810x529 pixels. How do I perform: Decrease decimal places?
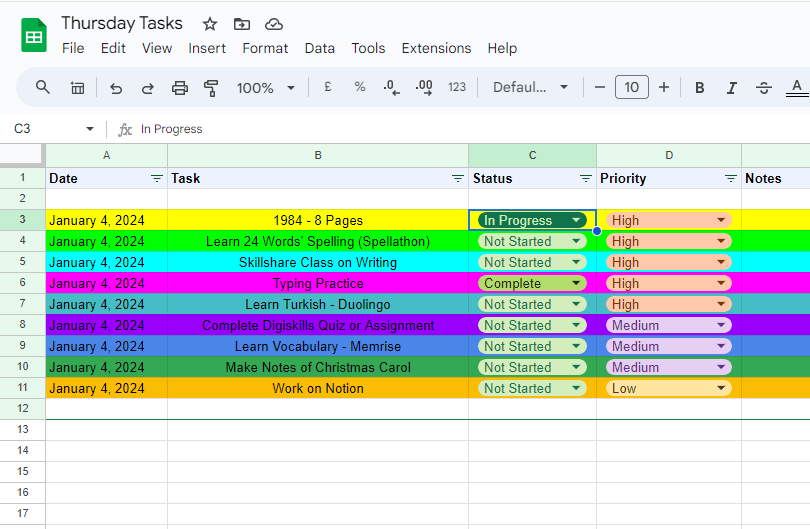pos(391,87)
